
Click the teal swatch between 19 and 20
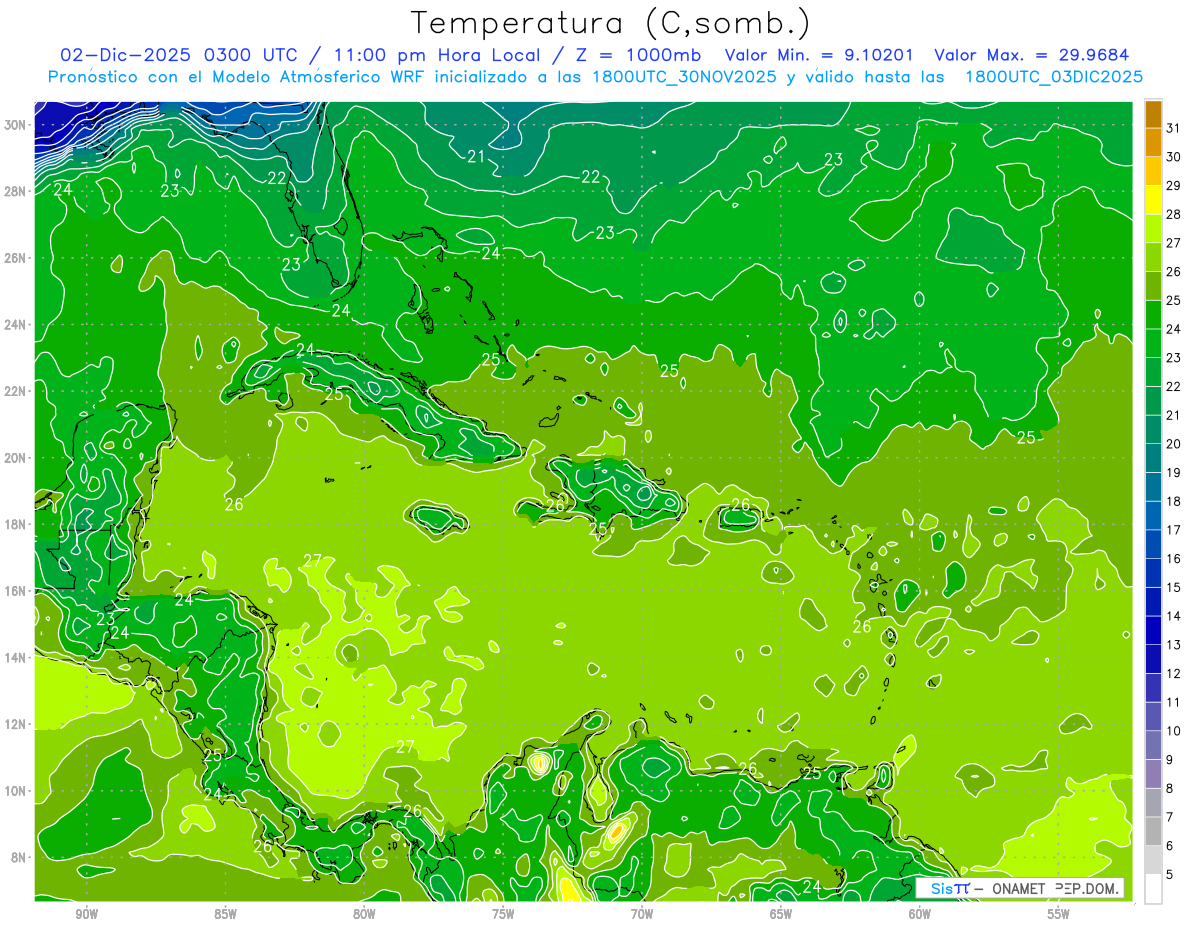click(x=1153, y=458)
